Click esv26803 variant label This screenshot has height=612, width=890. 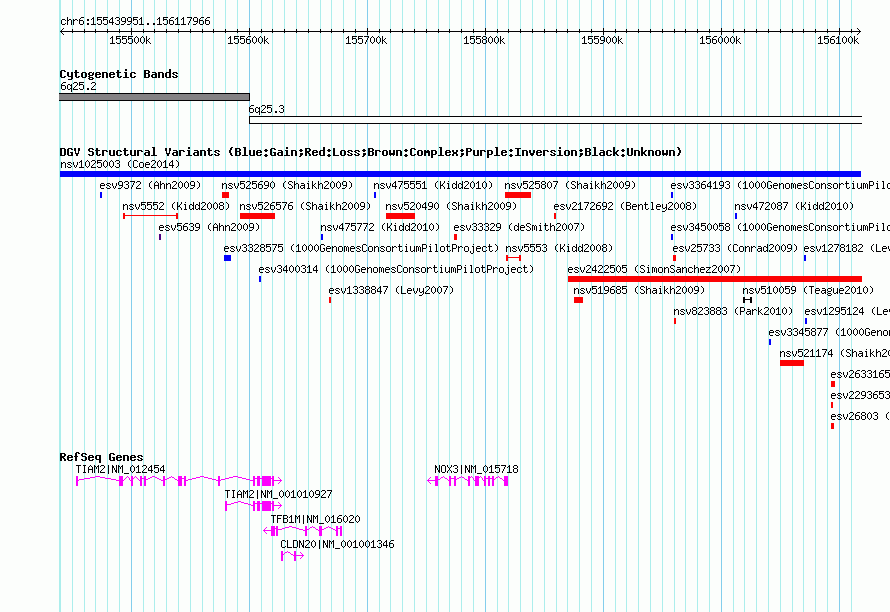[x=860, y=416]
